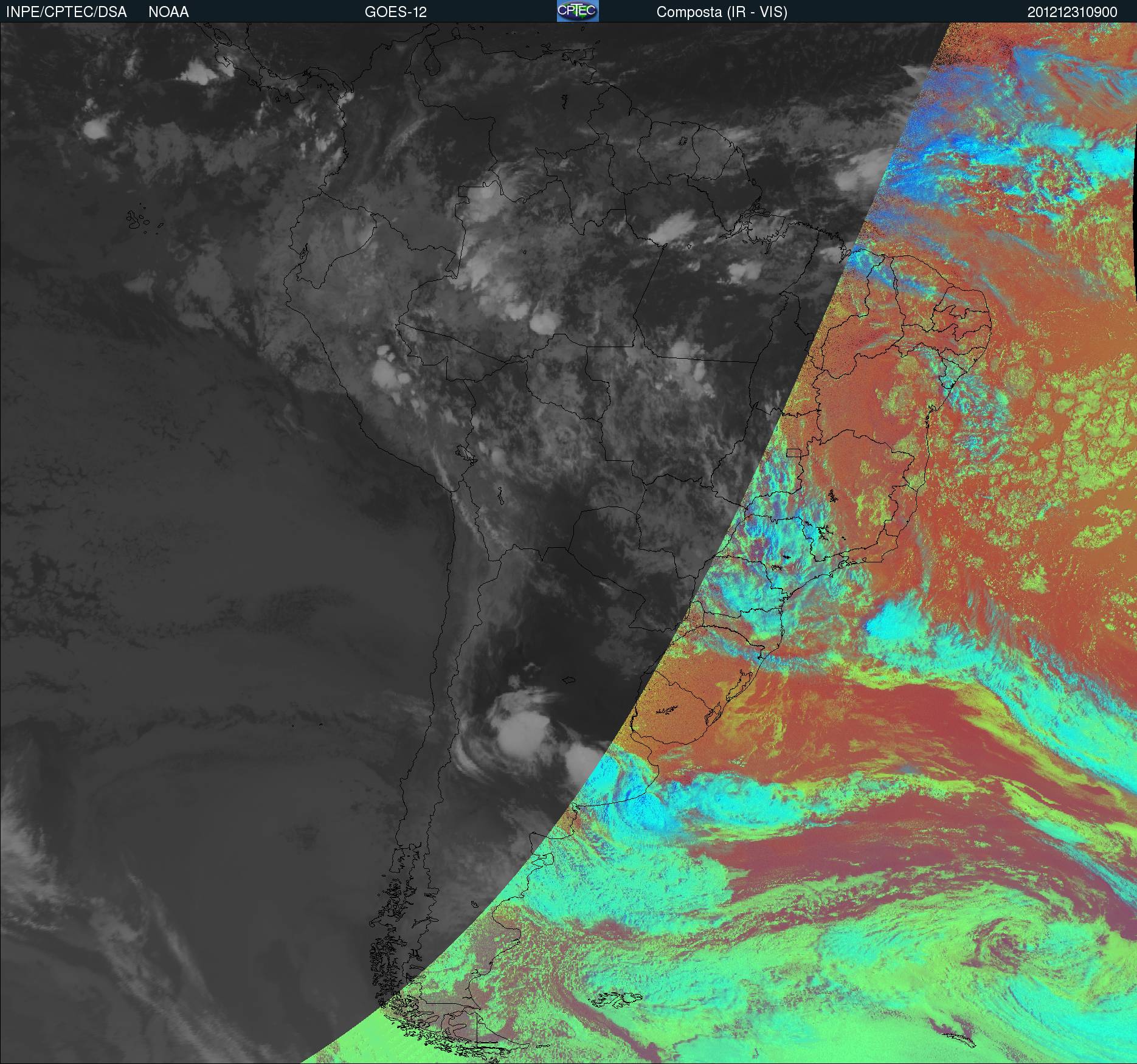Click the NOAA label in header
Screen dimensions: 1137x1064
pyautogui.click(x=168, y=12)
